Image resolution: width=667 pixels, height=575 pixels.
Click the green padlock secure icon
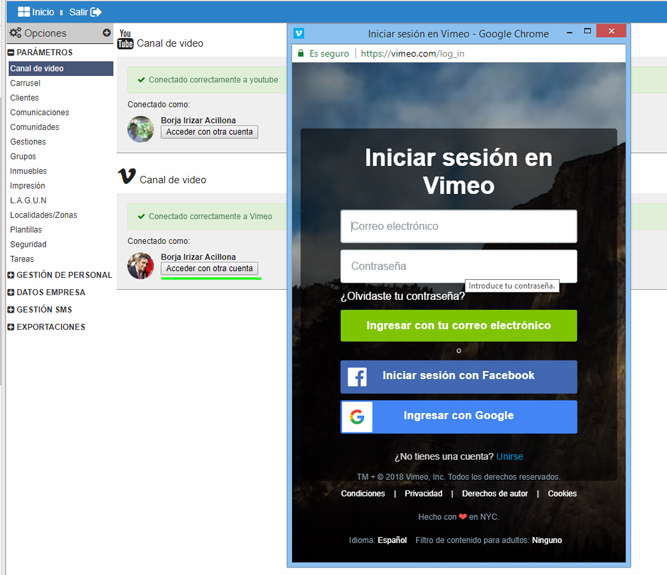point(301,53)
